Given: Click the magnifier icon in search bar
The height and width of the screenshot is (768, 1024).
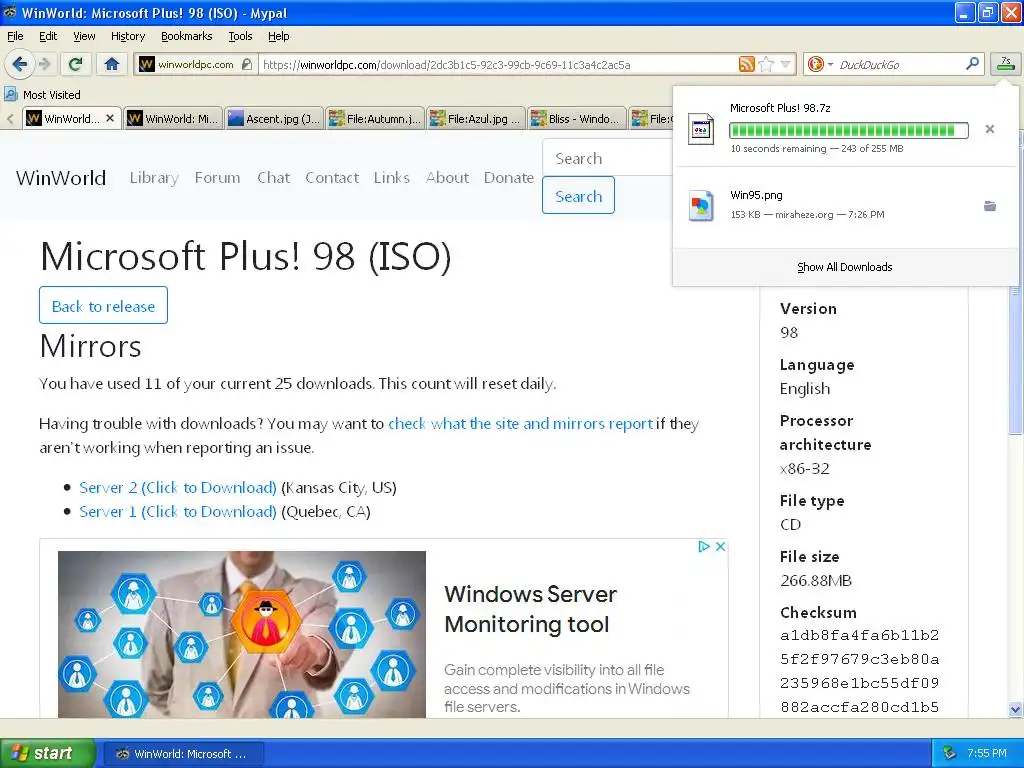Looking at the screenshot, I should click(972, 63).
